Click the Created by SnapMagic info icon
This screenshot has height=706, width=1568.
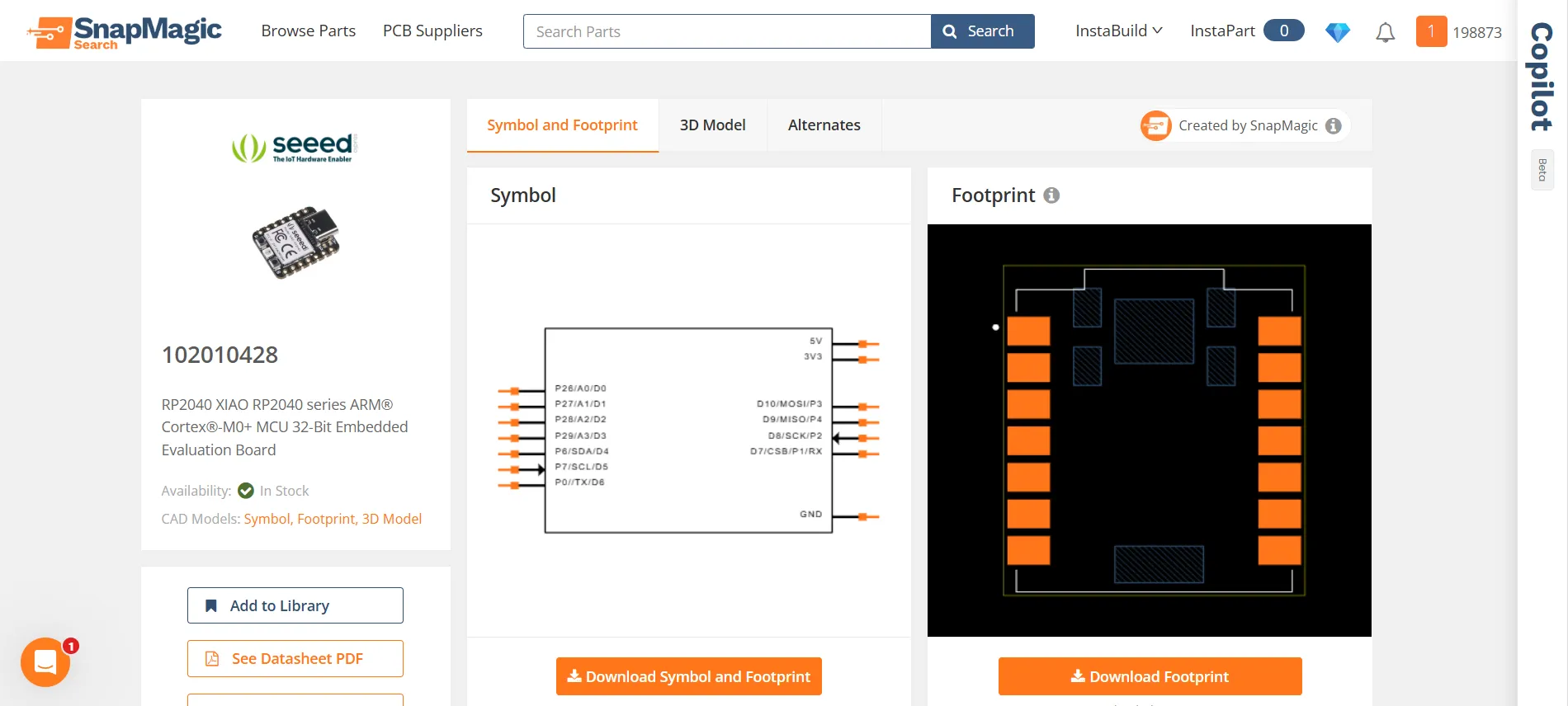click(1334, 125)
